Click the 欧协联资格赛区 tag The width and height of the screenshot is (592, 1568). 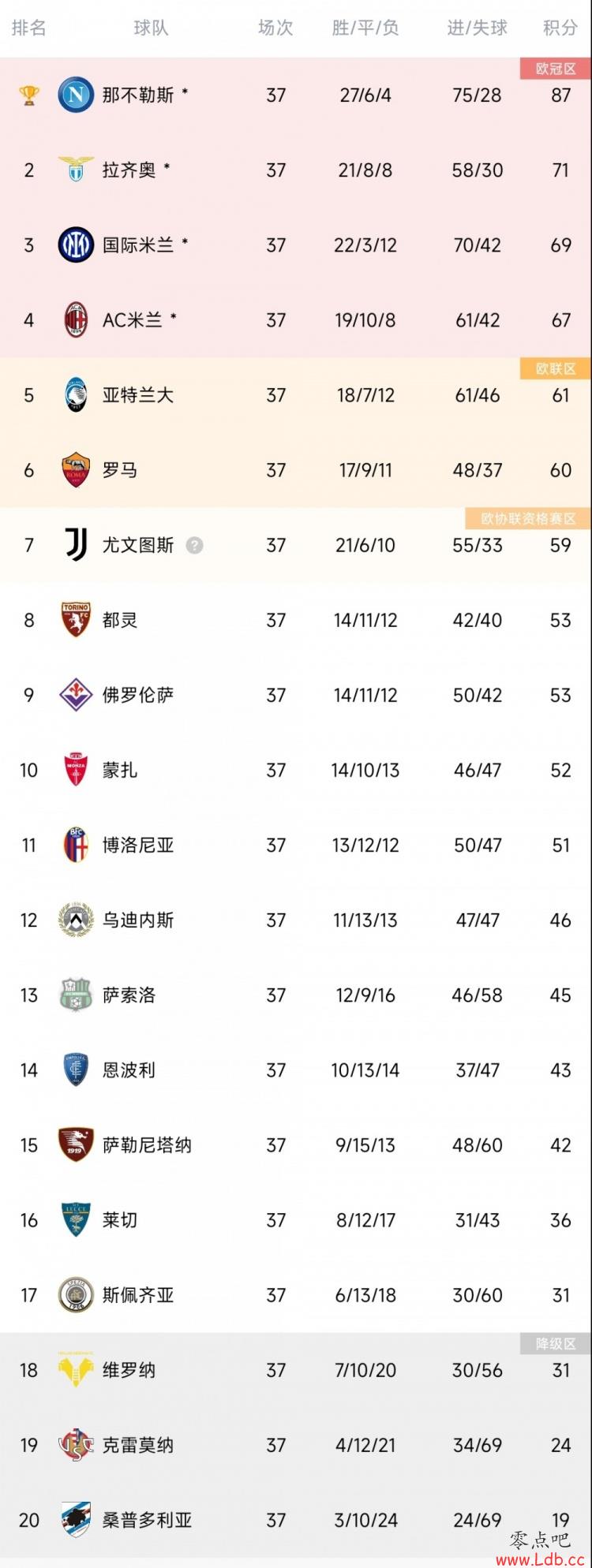[x=528, y=518]
